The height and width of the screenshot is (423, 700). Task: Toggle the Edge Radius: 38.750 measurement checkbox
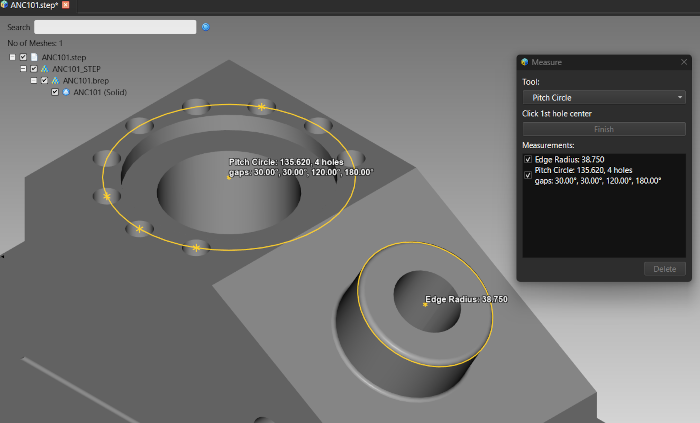click(x=528, y=159)
